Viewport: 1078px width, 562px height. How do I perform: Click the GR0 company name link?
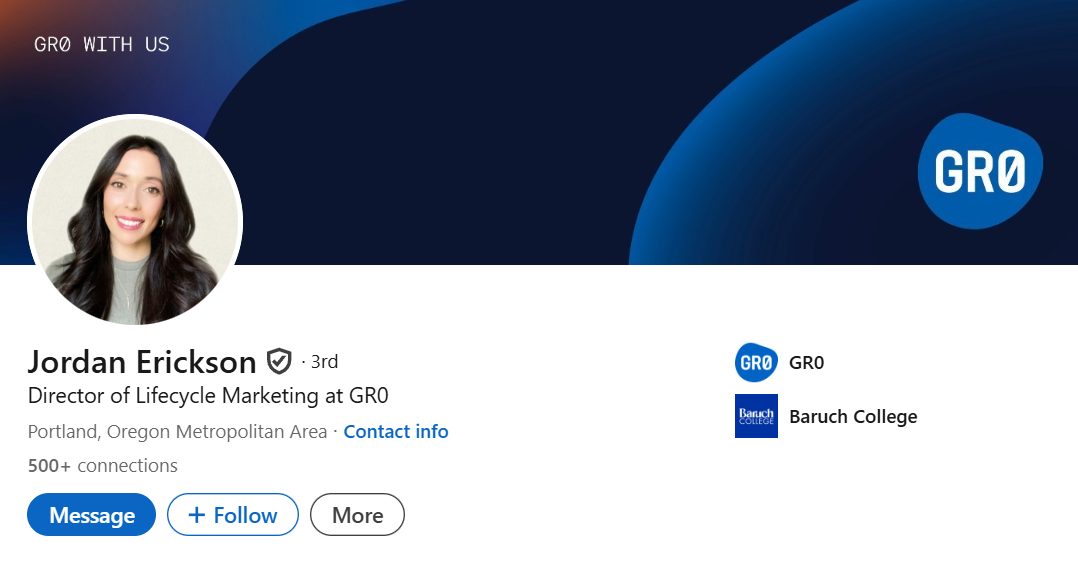[806, 363]
